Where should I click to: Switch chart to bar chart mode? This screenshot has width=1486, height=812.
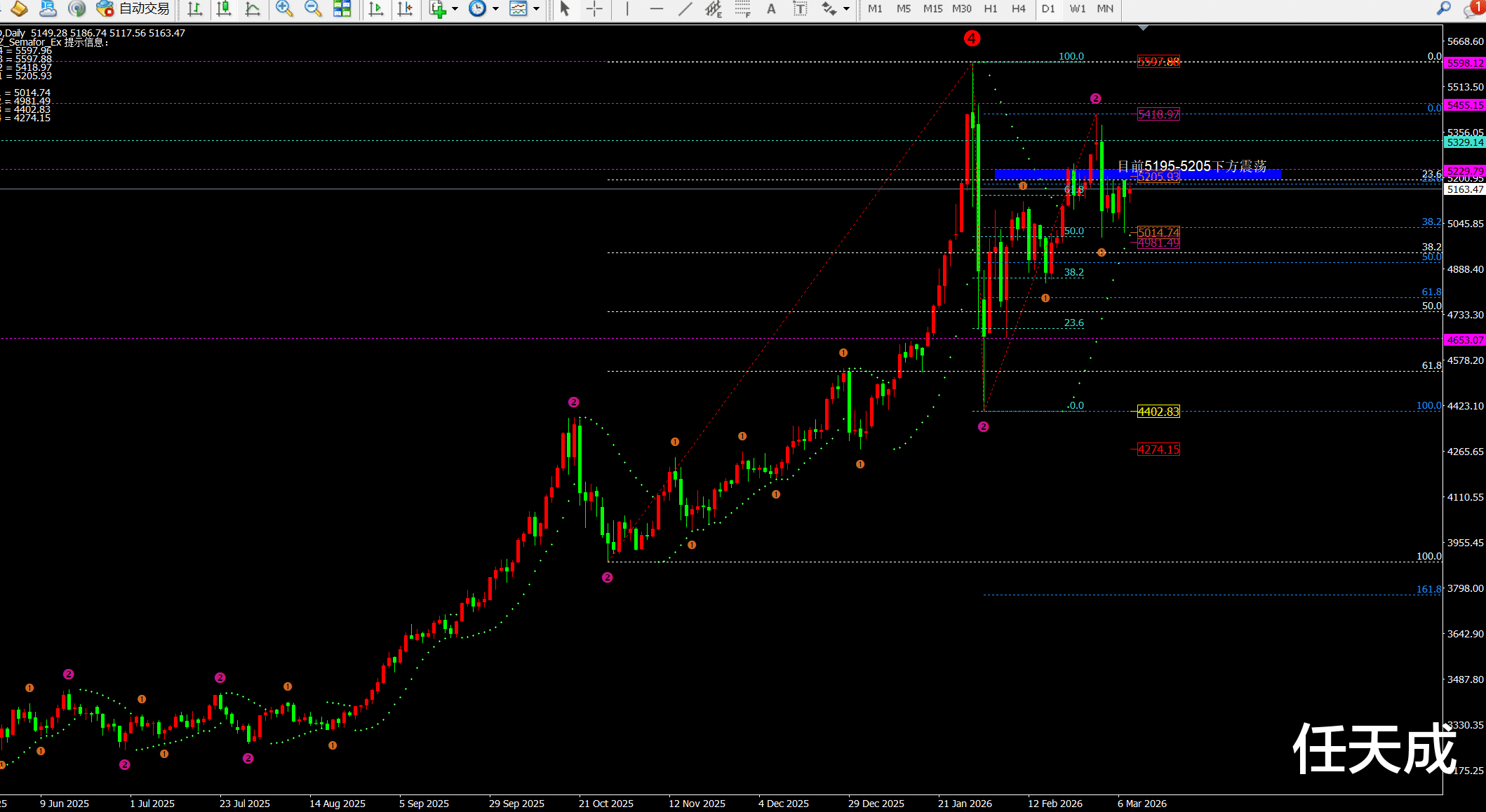coord(195,8)
